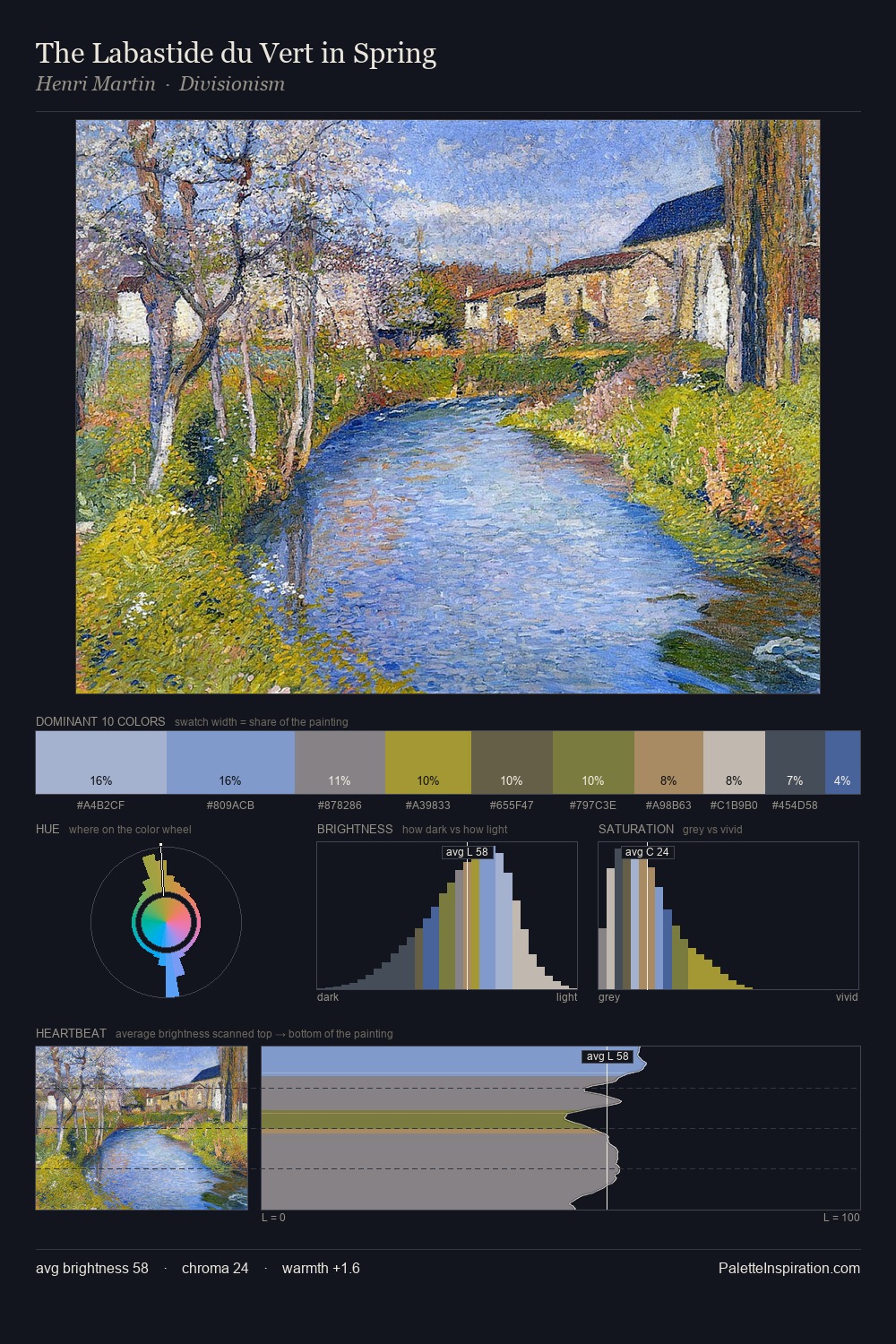896x1344 pixels.
Task: Pick the medium blue 16% swatch (#809ACB)
Action: [x=230, y=762]
